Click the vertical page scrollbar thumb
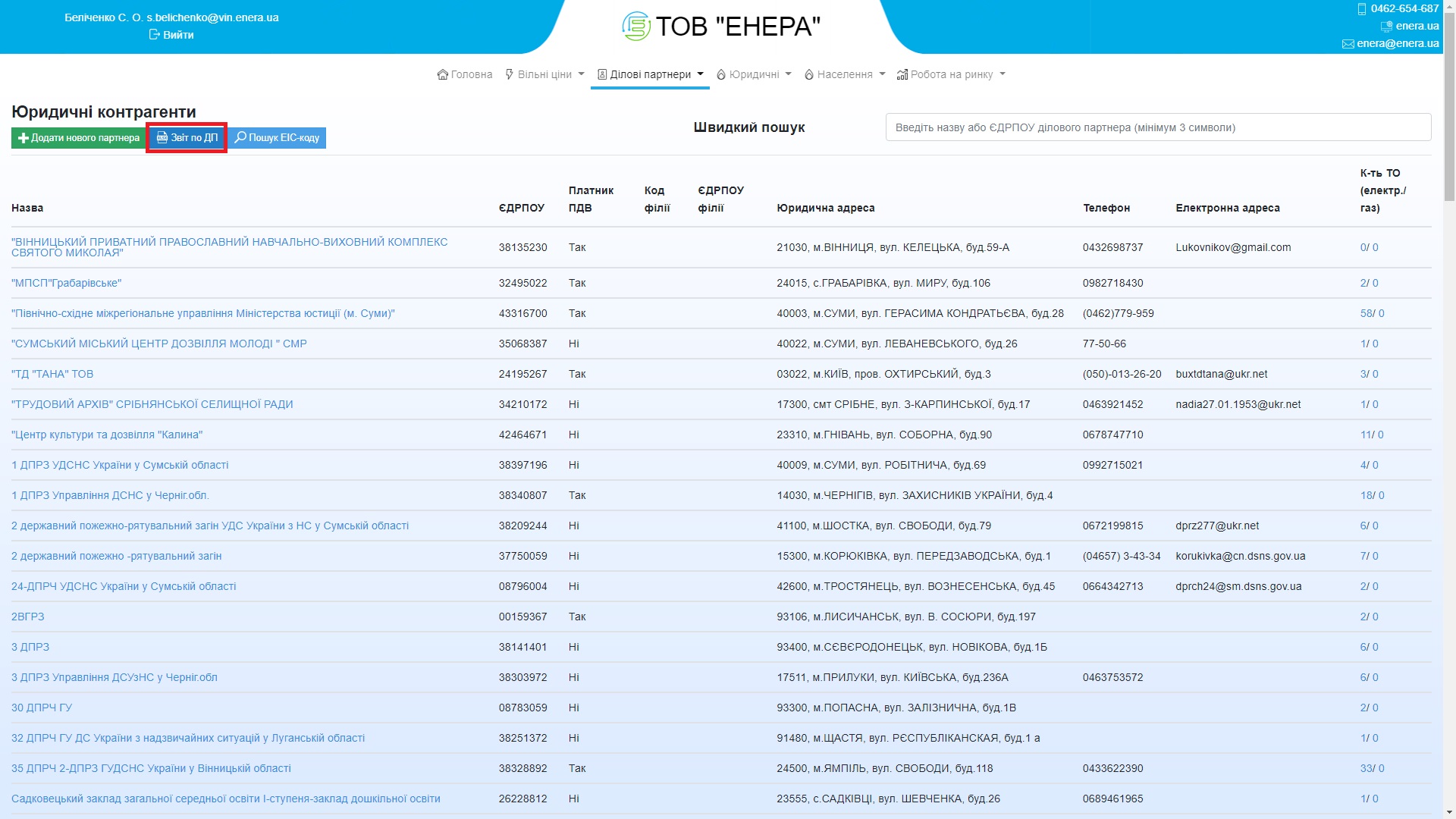Image resolution: width=1456 pixels, height=819 pixels. (1449, 106)
